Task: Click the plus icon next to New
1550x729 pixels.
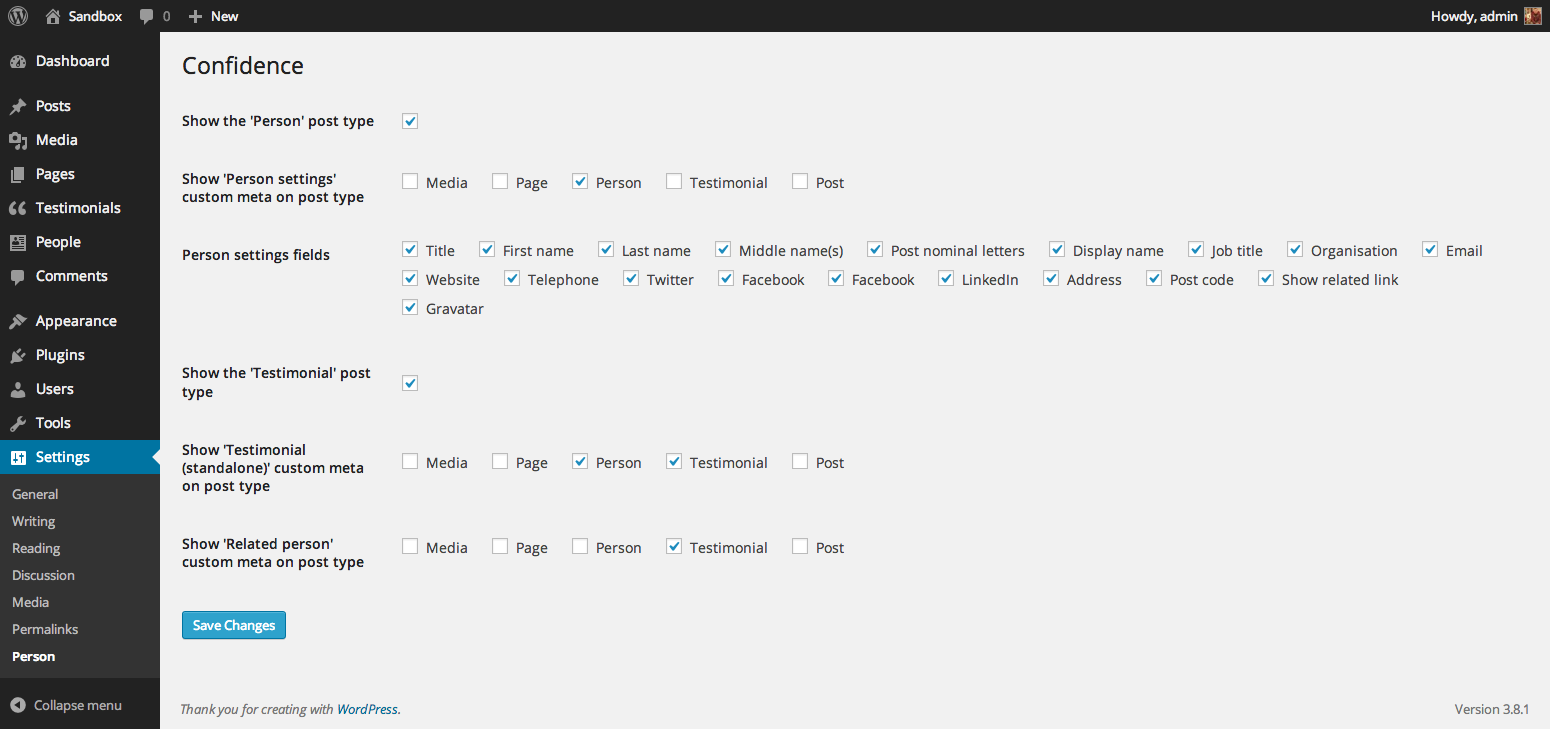Action: (196, 16)
